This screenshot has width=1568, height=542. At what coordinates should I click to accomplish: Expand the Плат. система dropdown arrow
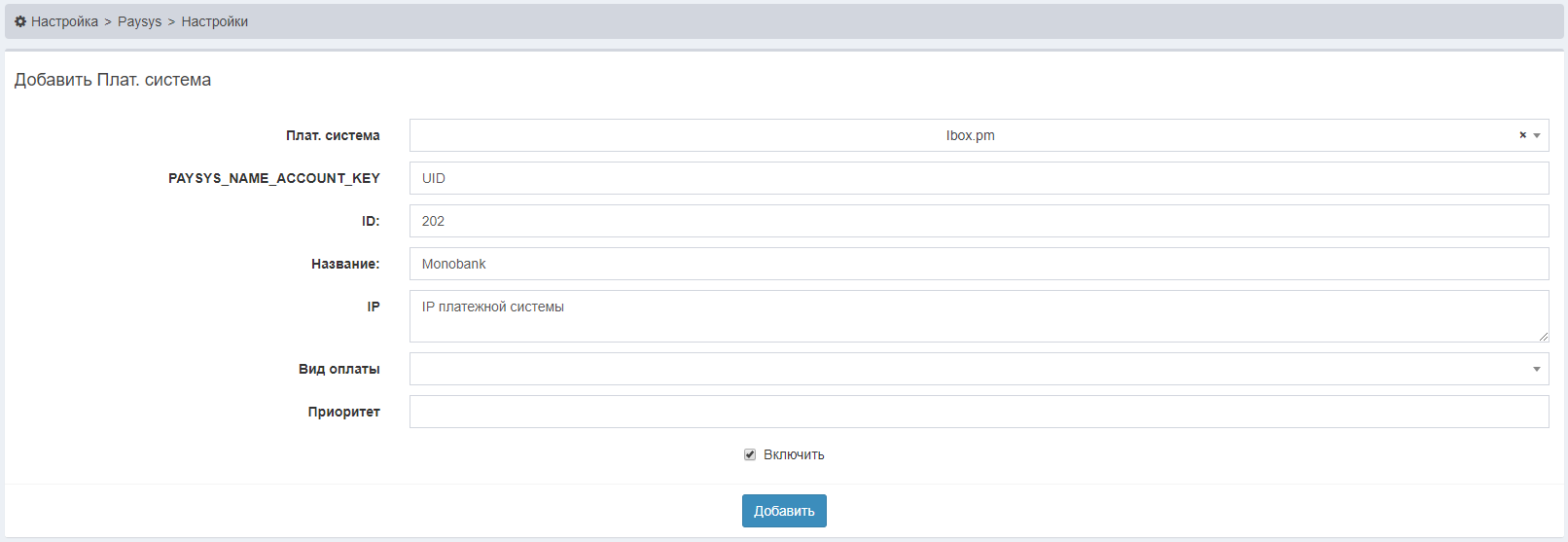click(x=1537, y=135)
